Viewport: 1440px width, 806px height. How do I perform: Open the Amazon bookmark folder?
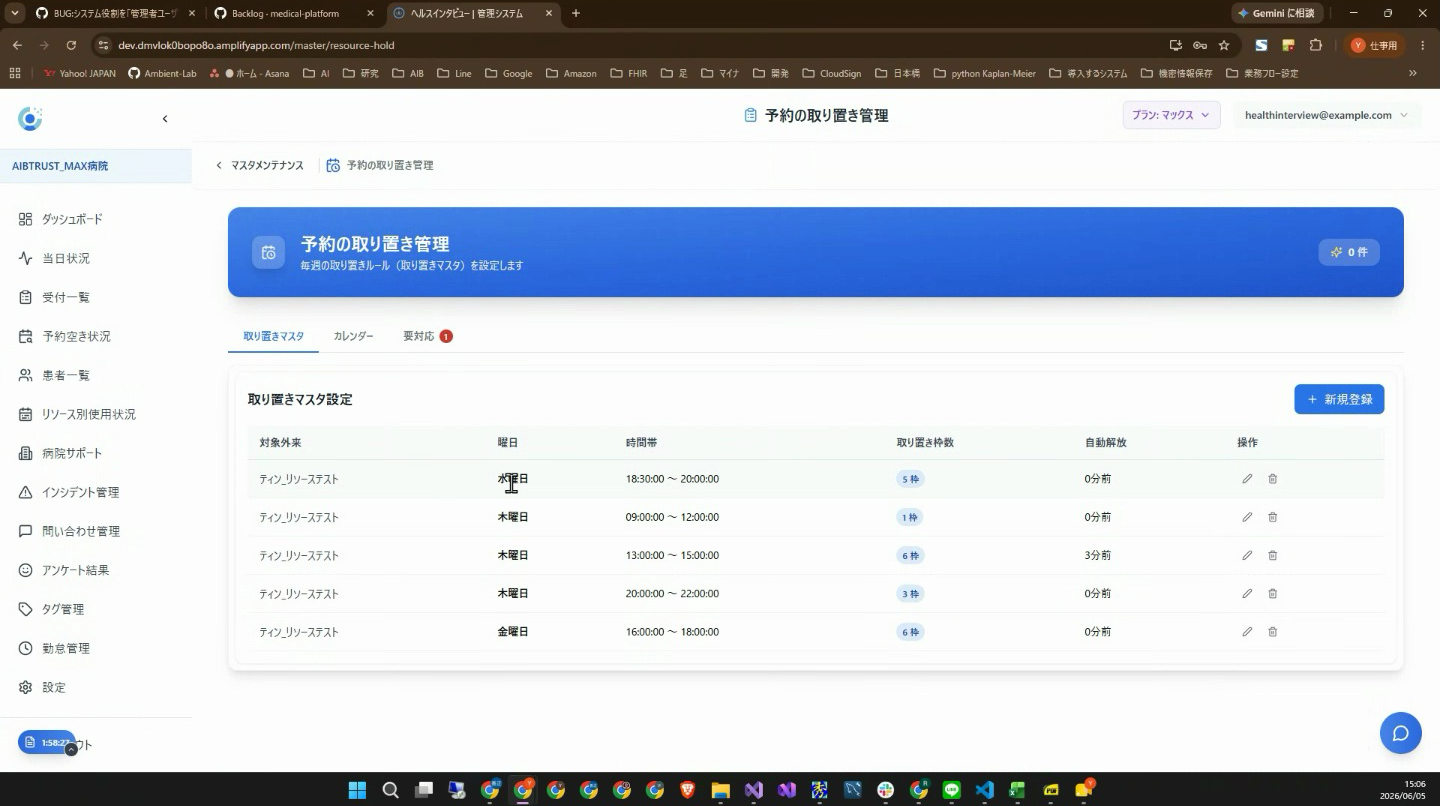coord(571,73)
